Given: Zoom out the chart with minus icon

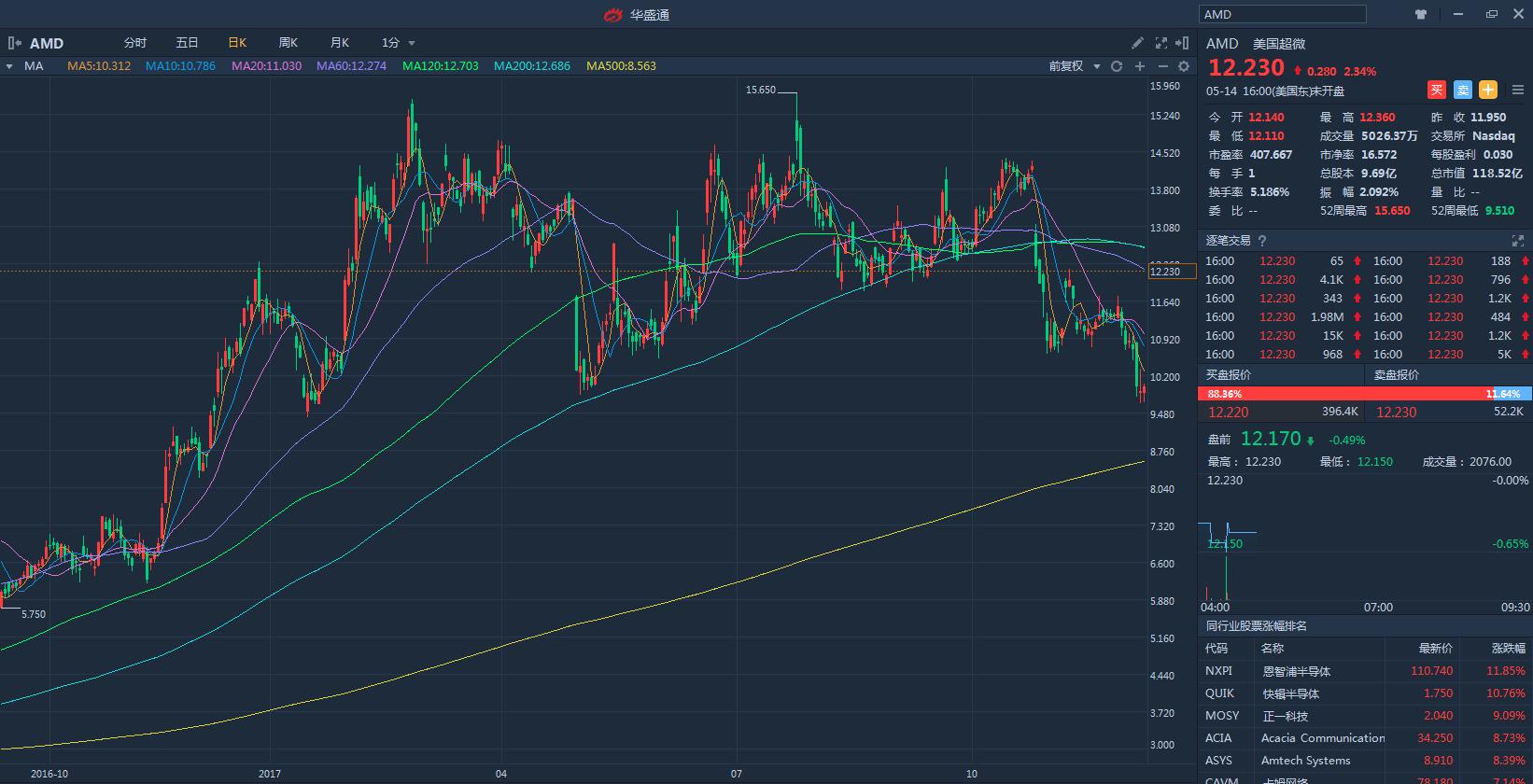Looking at the screenshot, I should pos(1162,66).
